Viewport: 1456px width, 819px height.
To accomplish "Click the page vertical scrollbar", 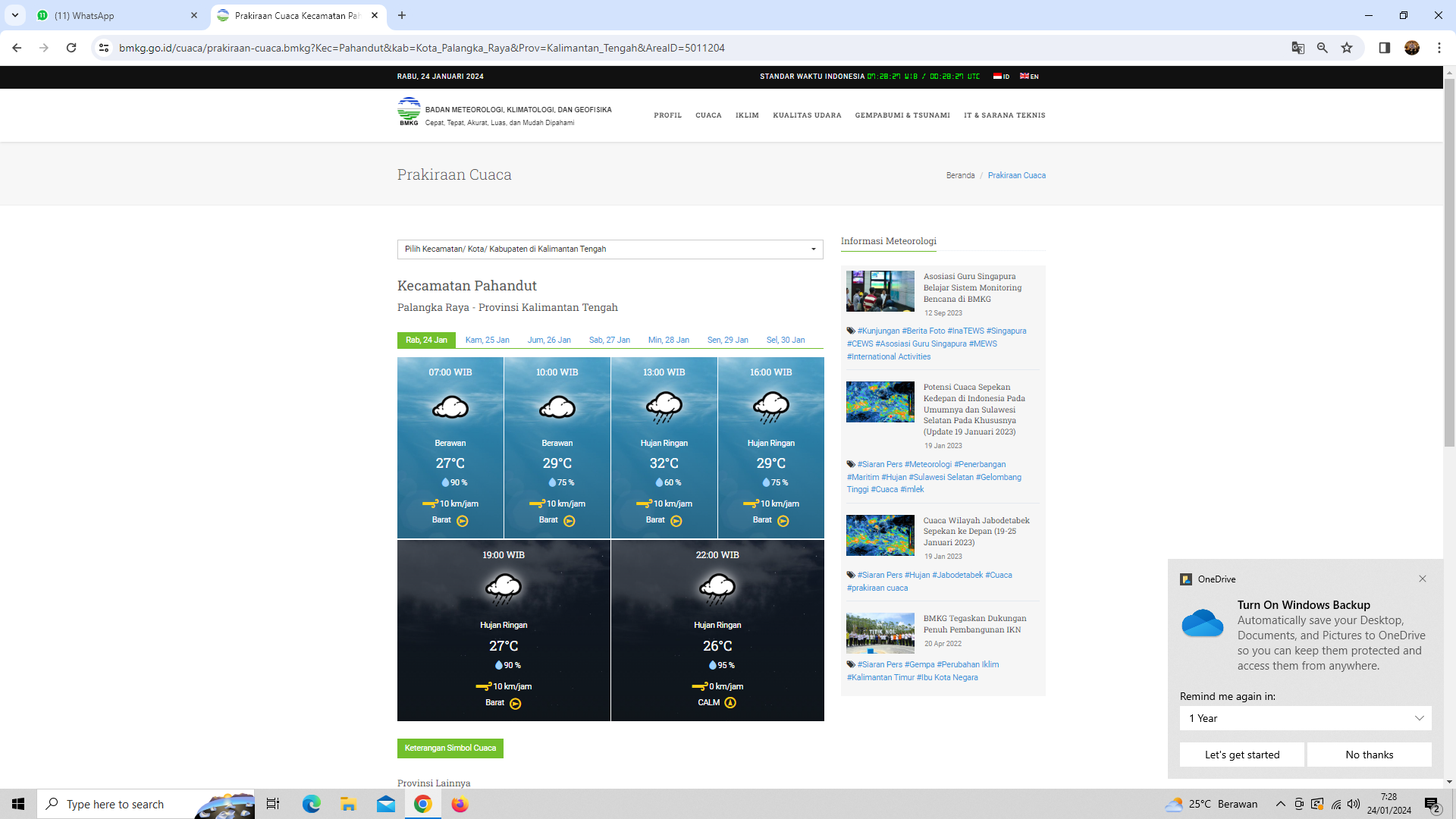I will (x=1449, y=262).
